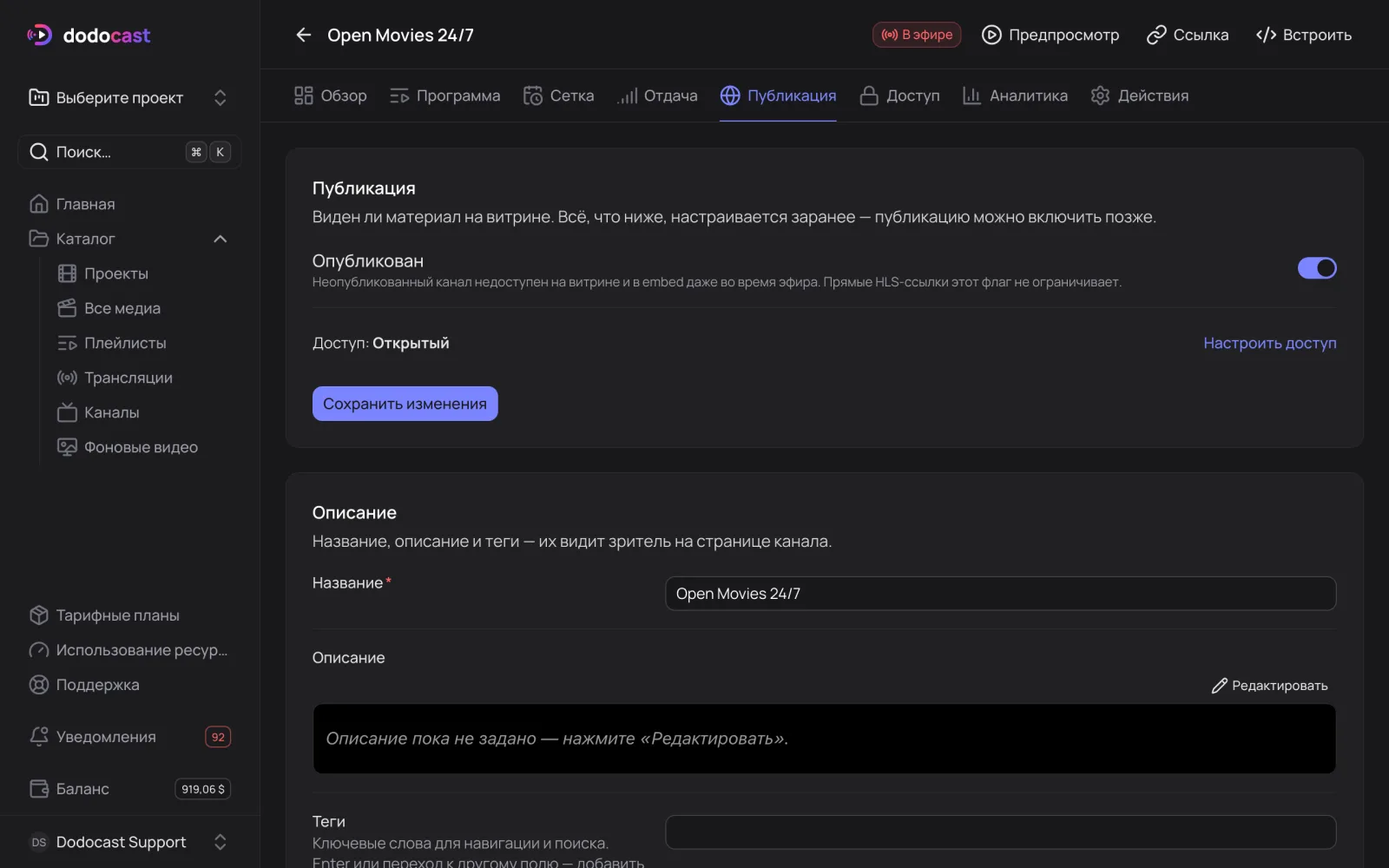Click the Встроить button
Screen dimensions: 1389x868
[x=1304, y=35]
